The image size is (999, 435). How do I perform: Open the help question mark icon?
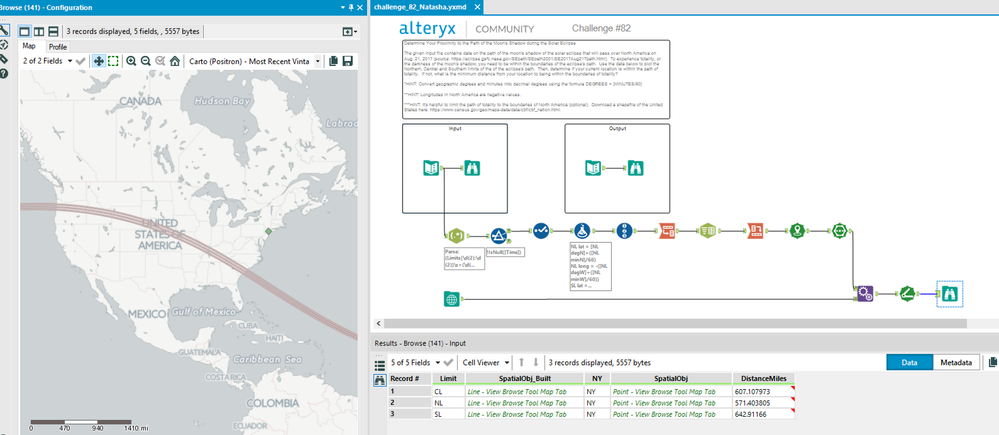tap(4, 74)
